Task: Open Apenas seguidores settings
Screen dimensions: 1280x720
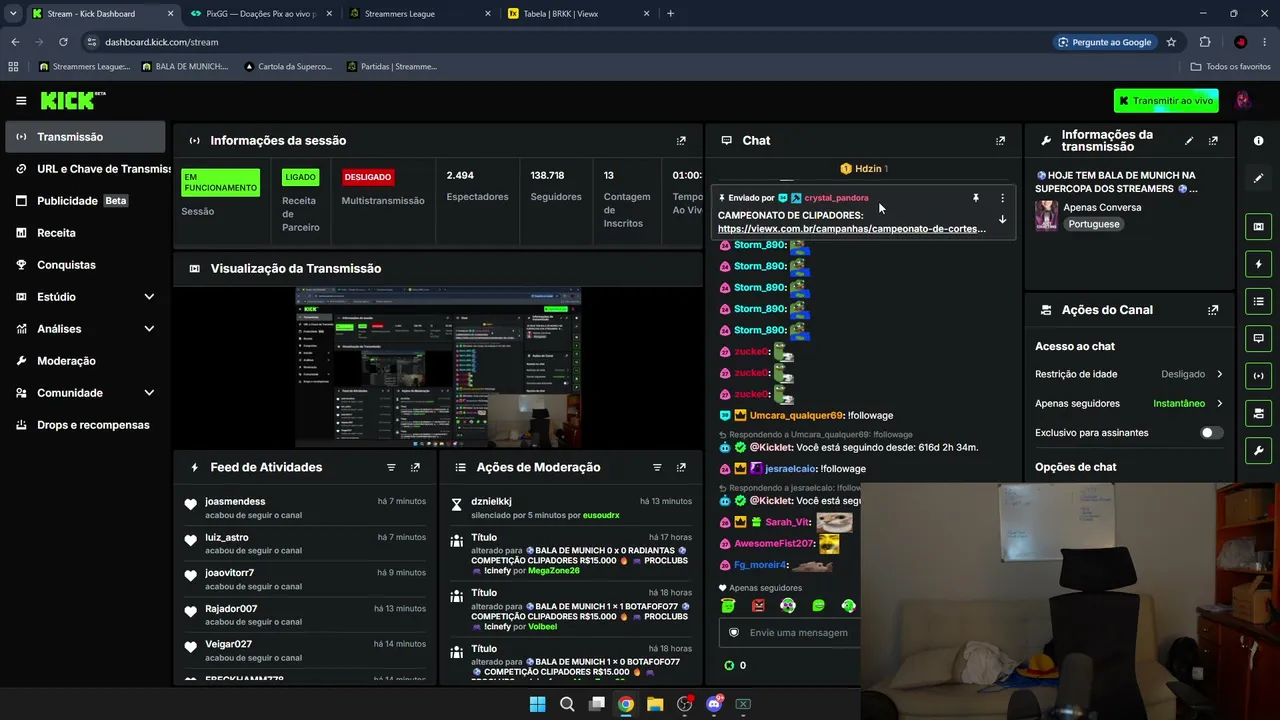Action: (1129, 403)
